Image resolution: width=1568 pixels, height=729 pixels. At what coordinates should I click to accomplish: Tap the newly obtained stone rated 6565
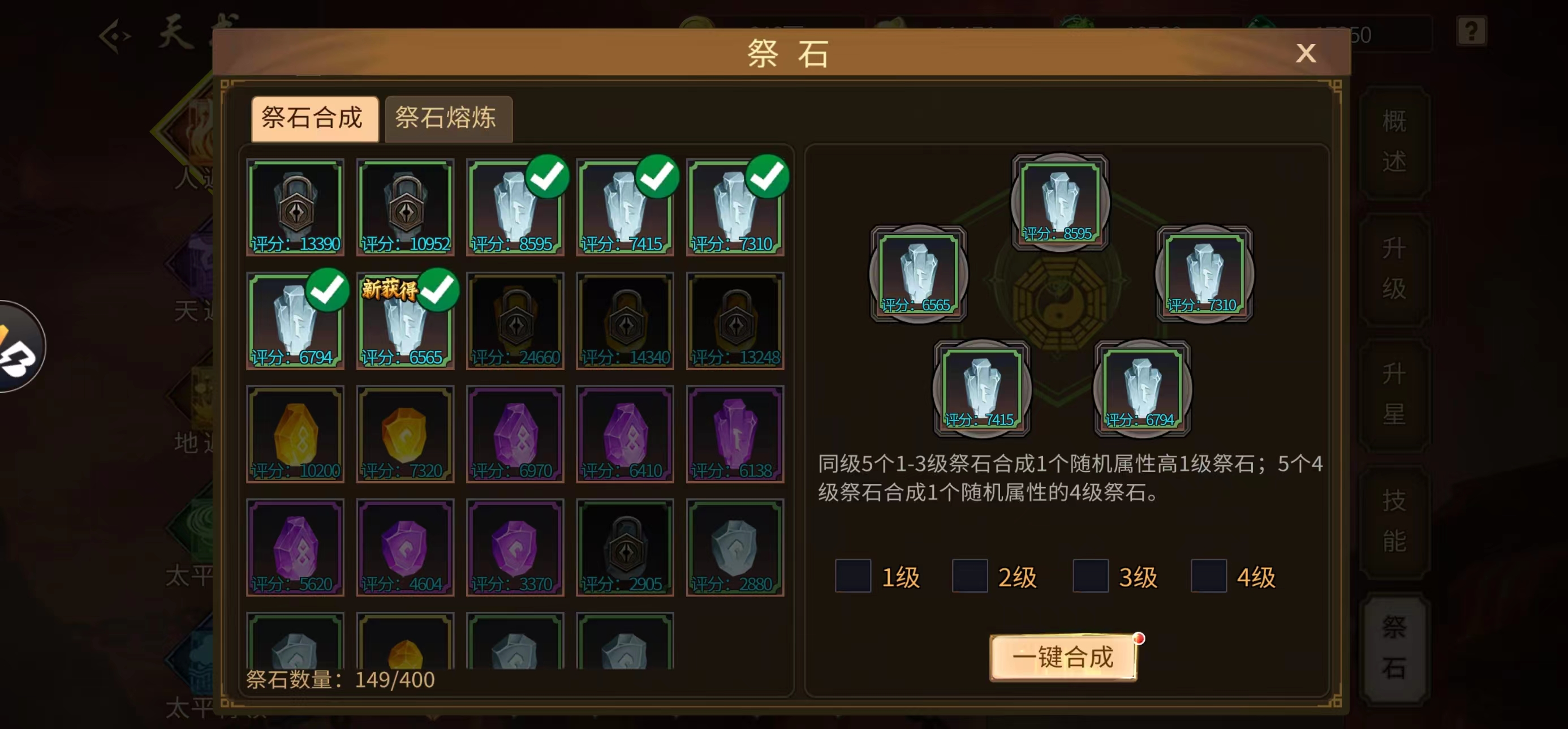pos(405,320)
